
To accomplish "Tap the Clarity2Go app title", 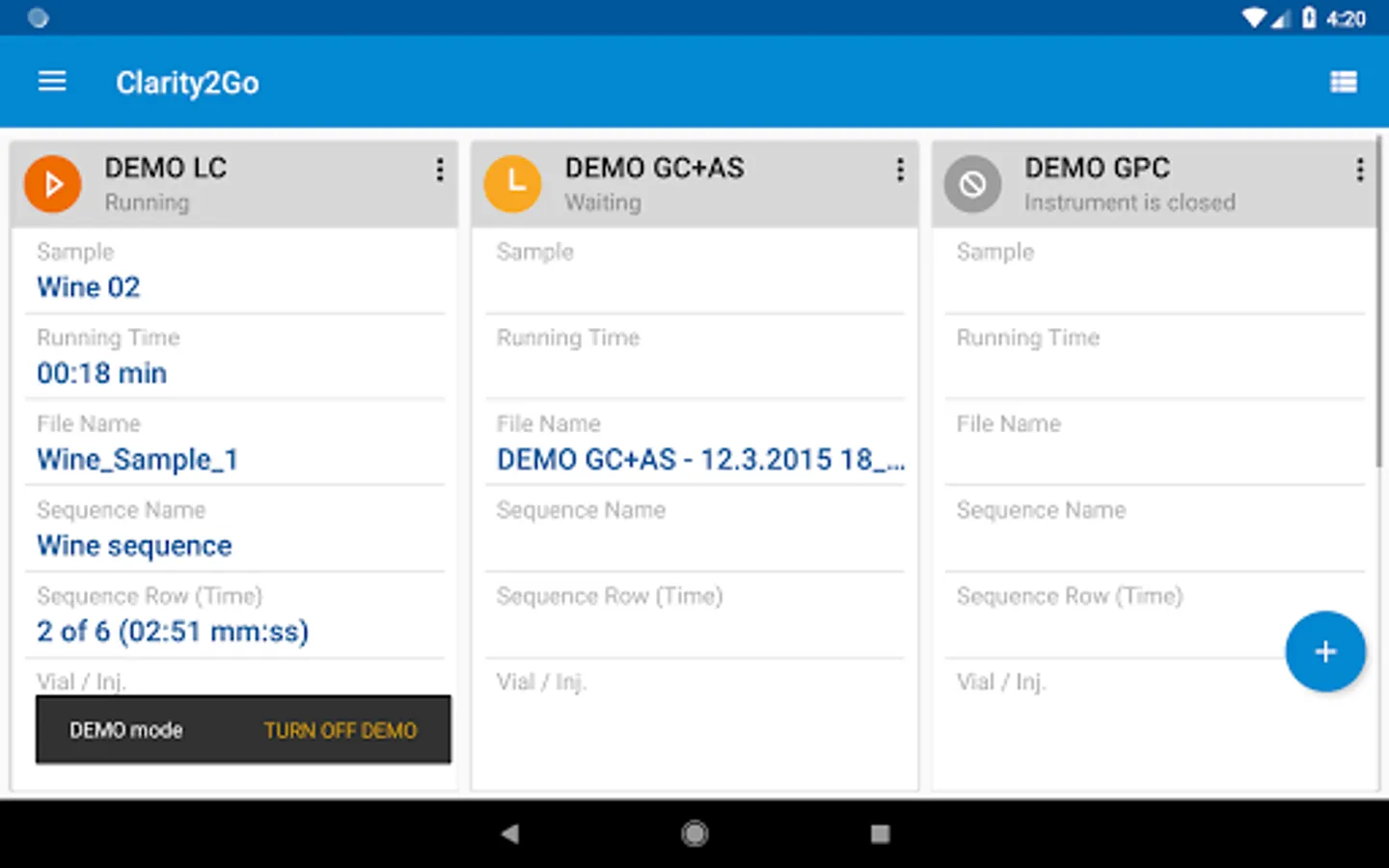I will pyautogui.click(x=187, y=83).
